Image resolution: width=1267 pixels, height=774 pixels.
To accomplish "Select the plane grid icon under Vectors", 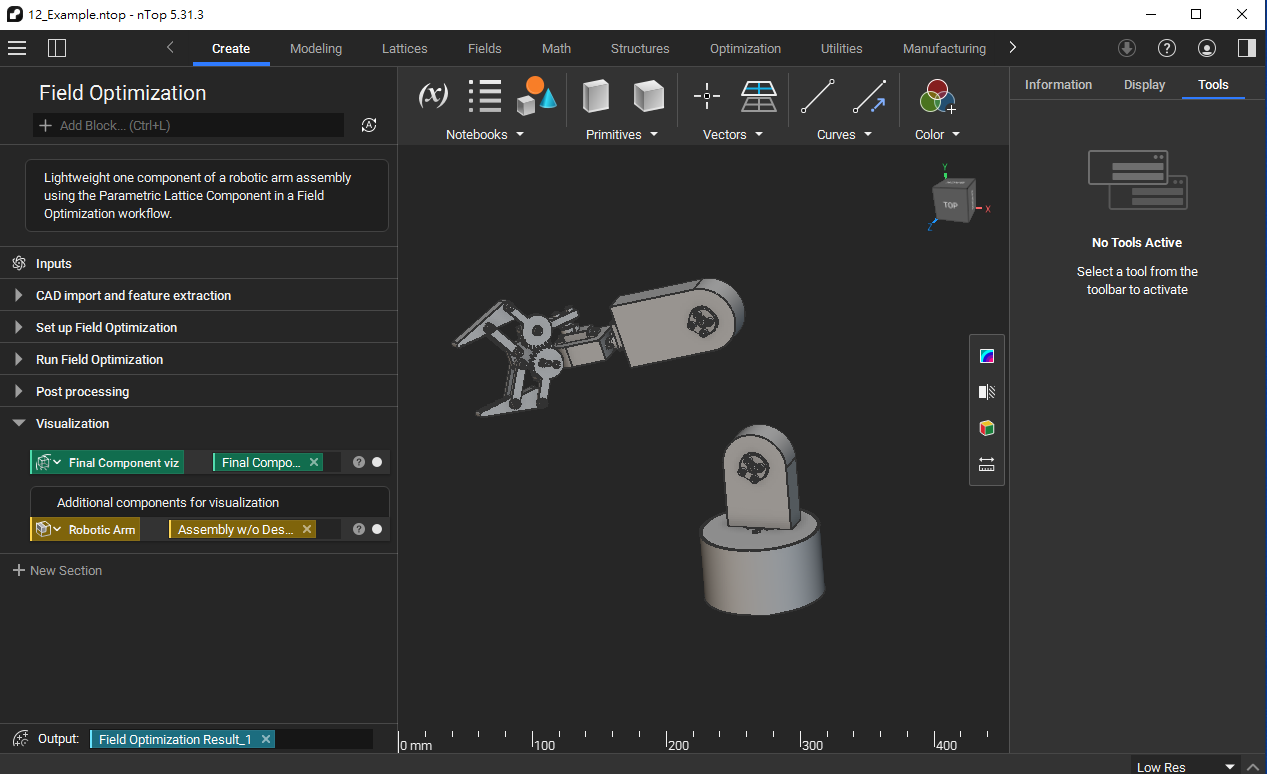I will click(758, 96).
